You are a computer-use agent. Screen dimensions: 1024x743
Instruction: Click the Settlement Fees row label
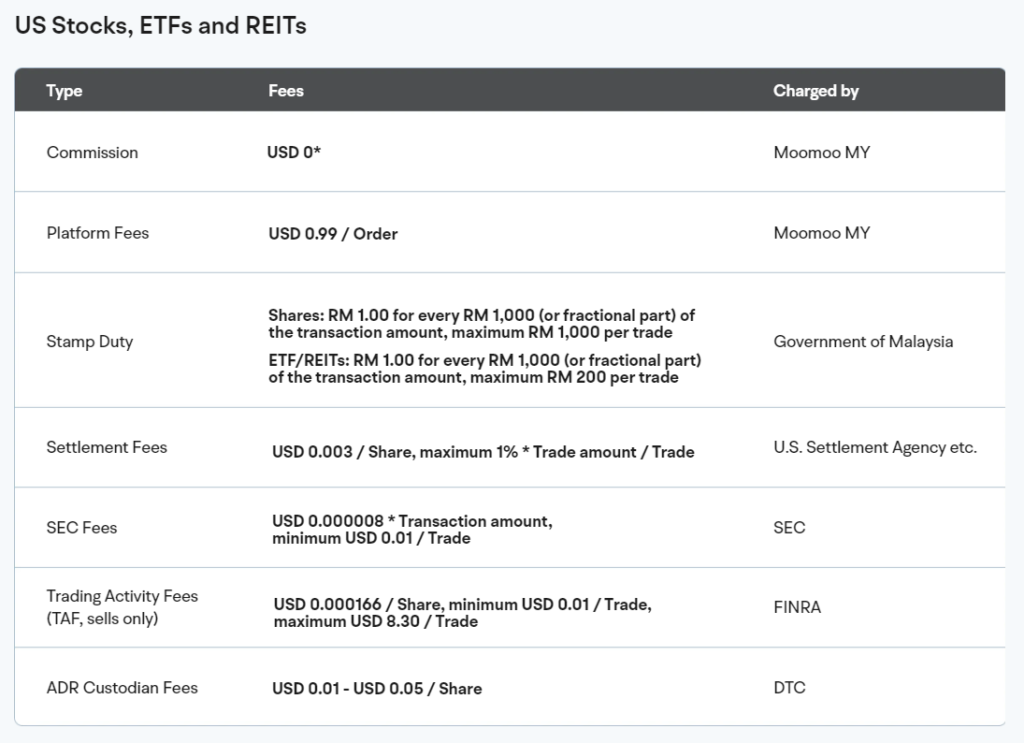(x=106, y=447)
